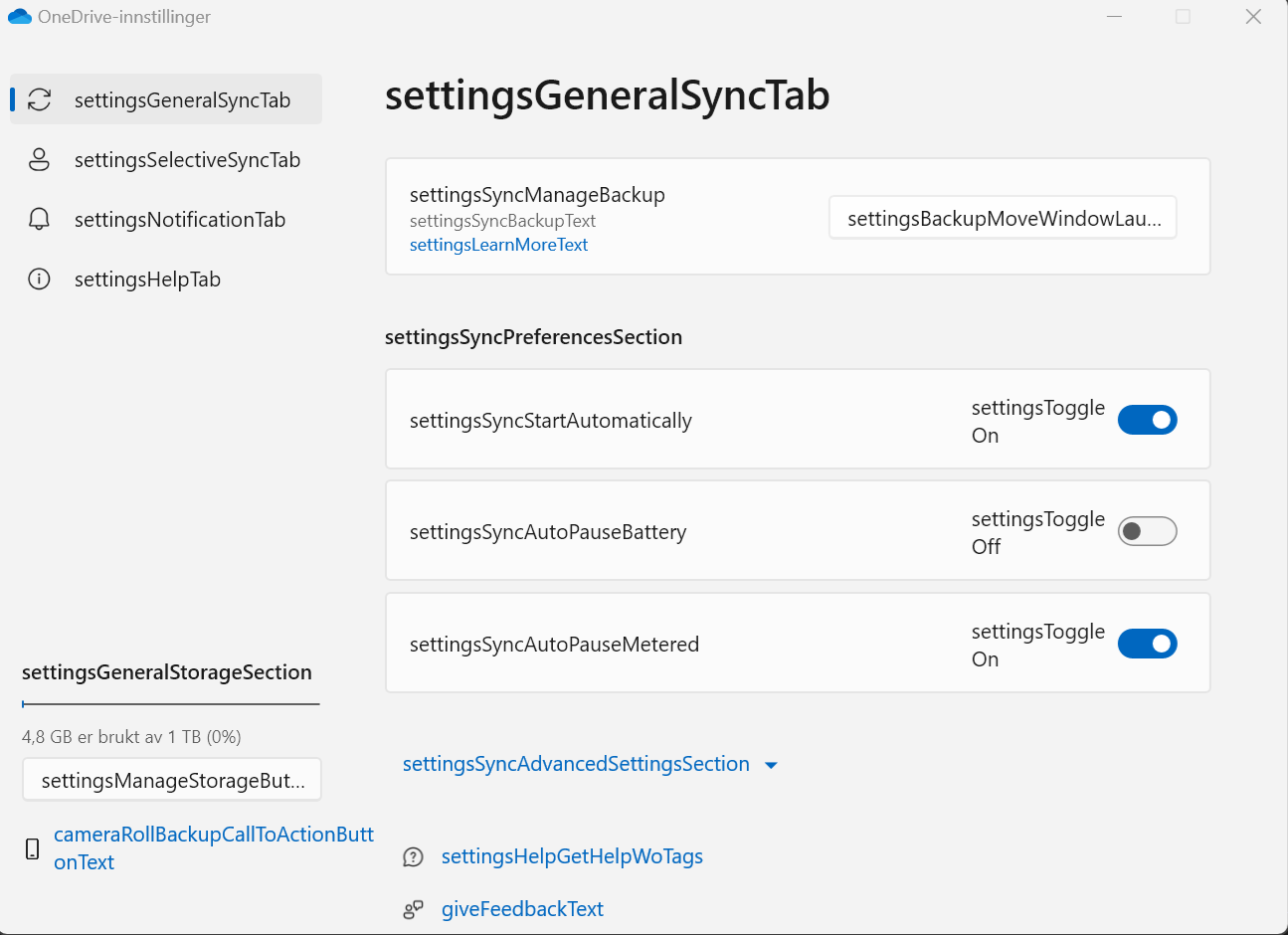Open the settingsSyncAdvancedSettingsSection text link
1288x935 pixels.
pos(576,764)
